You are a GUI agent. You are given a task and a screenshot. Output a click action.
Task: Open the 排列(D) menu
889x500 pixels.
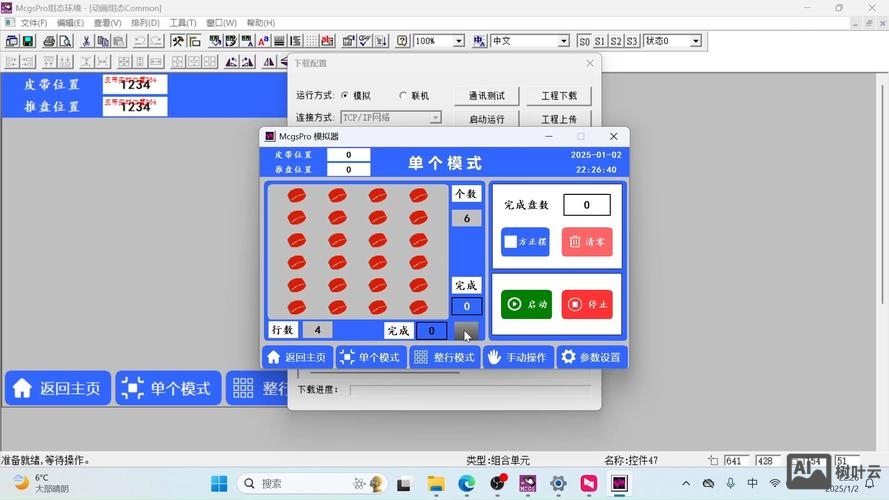click(145, 23)
